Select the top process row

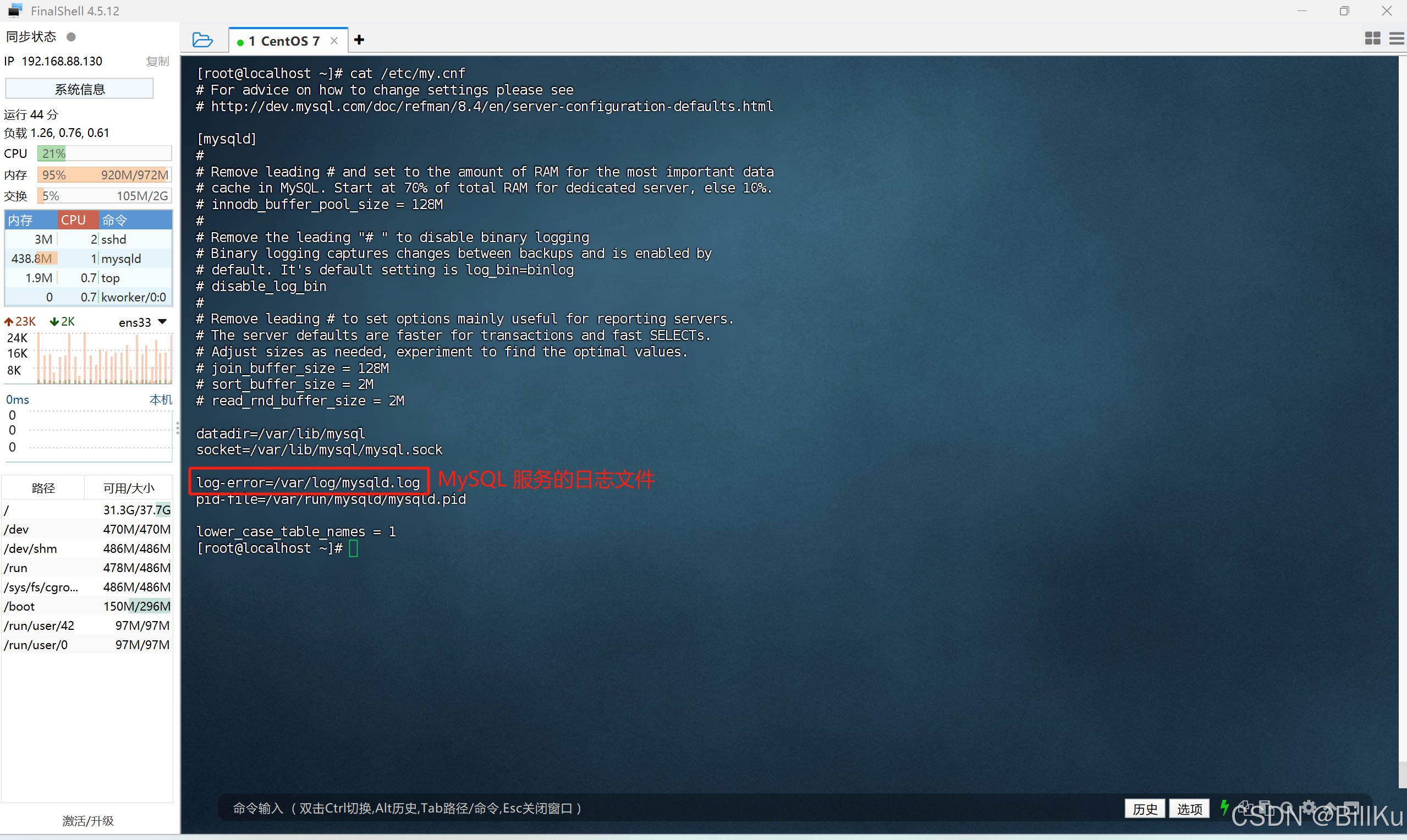coord(89,278)
